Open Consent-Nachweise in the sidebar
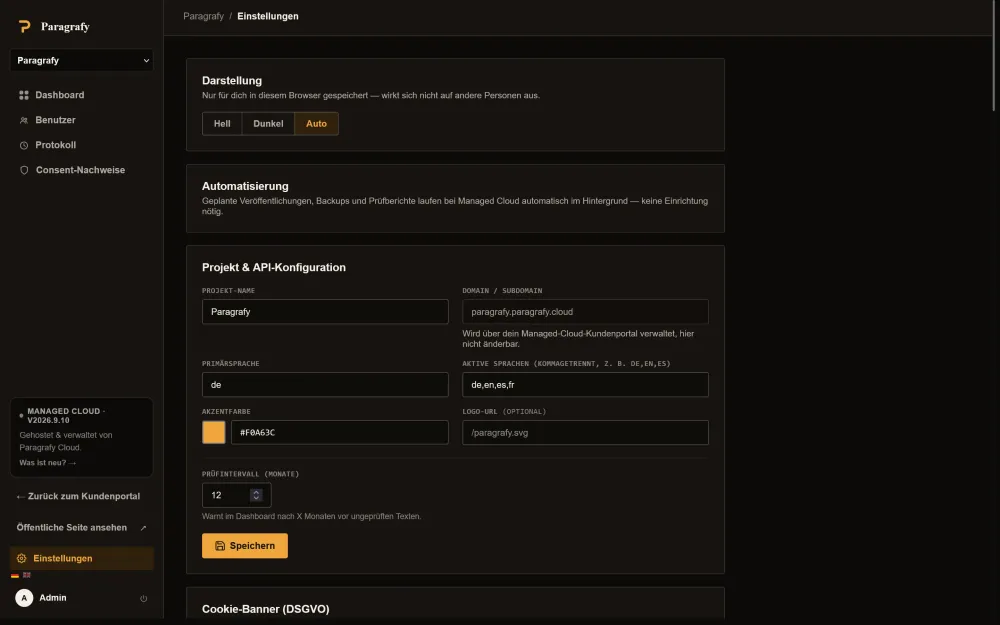This screenshot has height=625, width=1000. (82, 170)
